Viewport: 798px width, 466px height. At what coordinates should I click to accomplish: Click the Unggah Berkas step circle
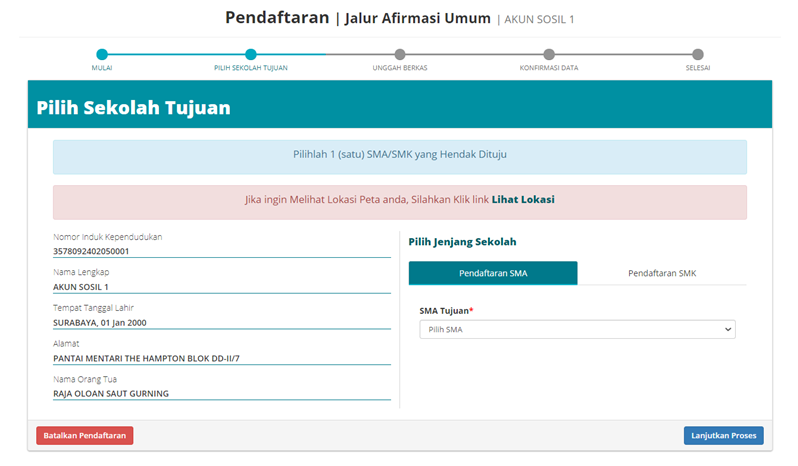[x=400, y=54]
